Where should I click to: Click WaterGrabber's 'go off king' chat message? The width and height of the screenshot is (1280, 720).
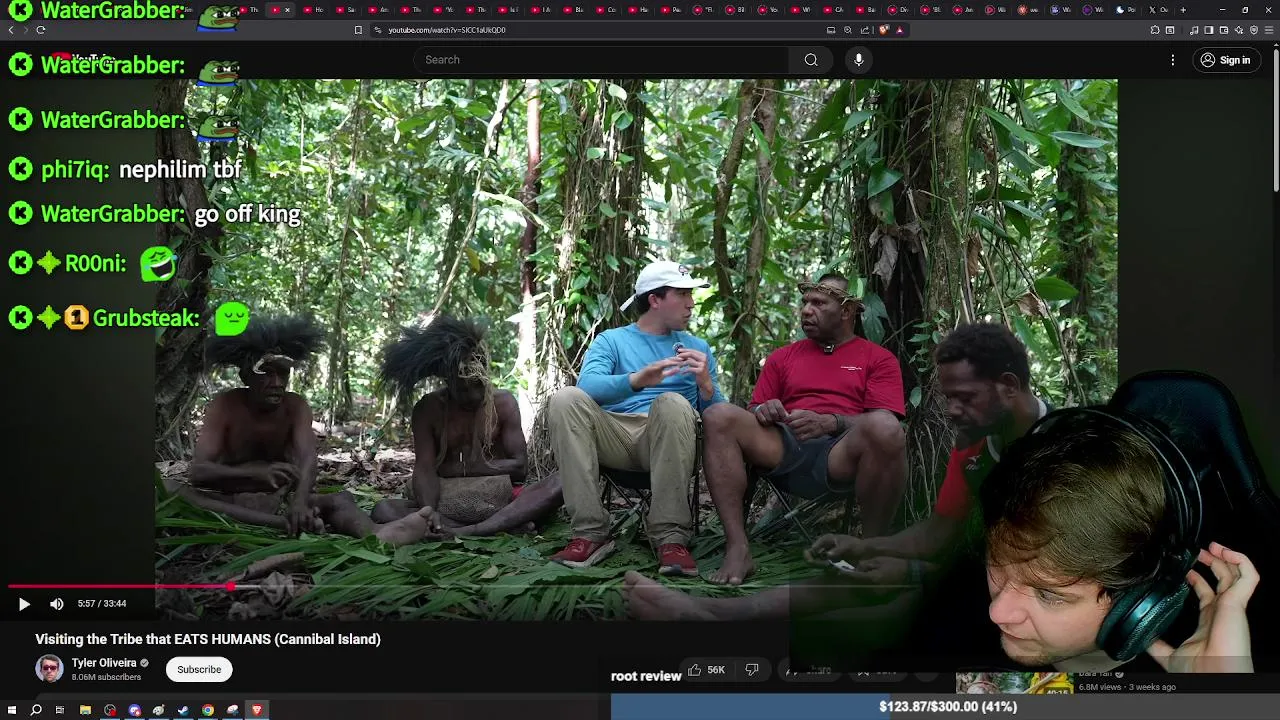(247, 214)
